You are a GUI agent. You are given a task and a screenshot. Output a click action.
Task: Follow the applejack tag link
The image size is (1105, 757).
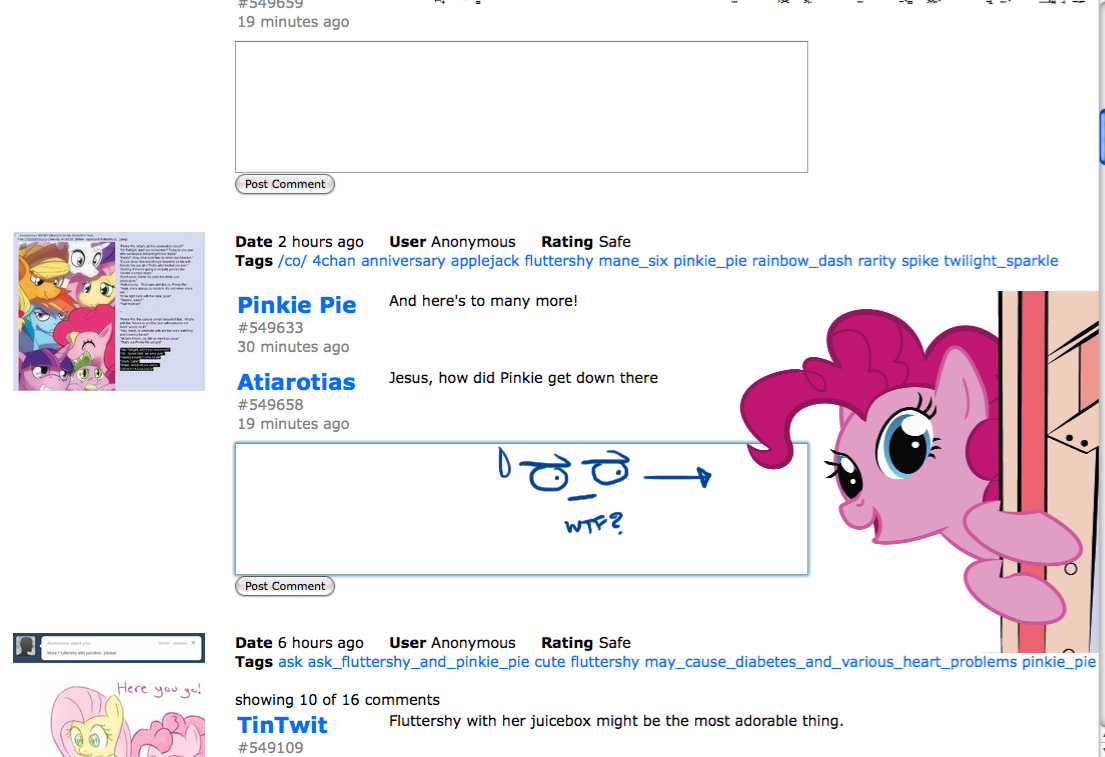[x=485, y=261]
